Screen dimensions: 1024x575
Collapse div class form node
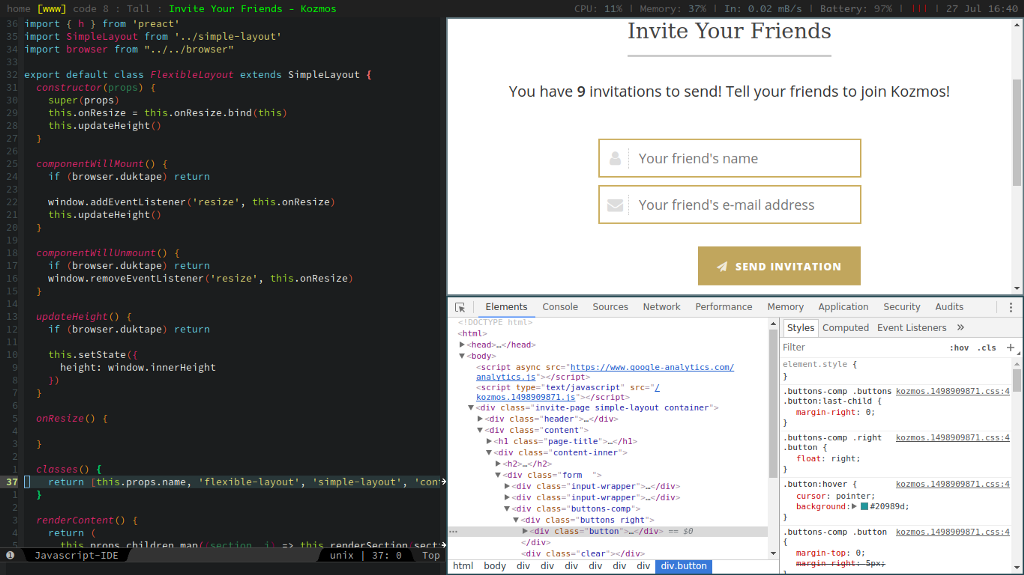498,475
